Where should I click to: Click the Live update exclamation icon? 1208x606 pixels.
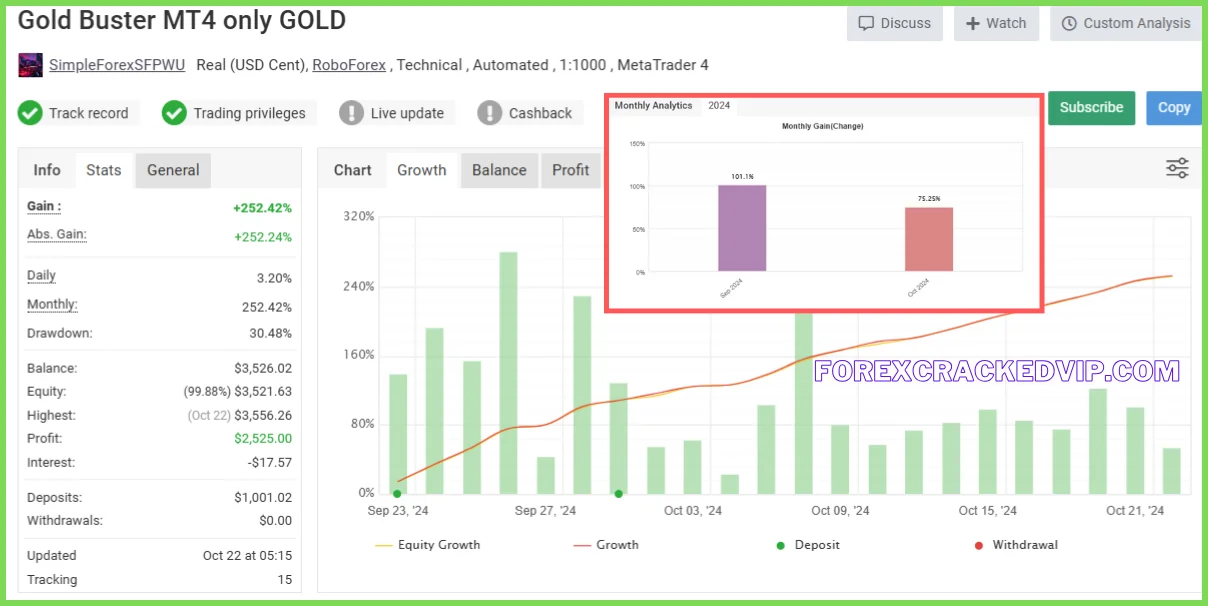pos(351,113)
